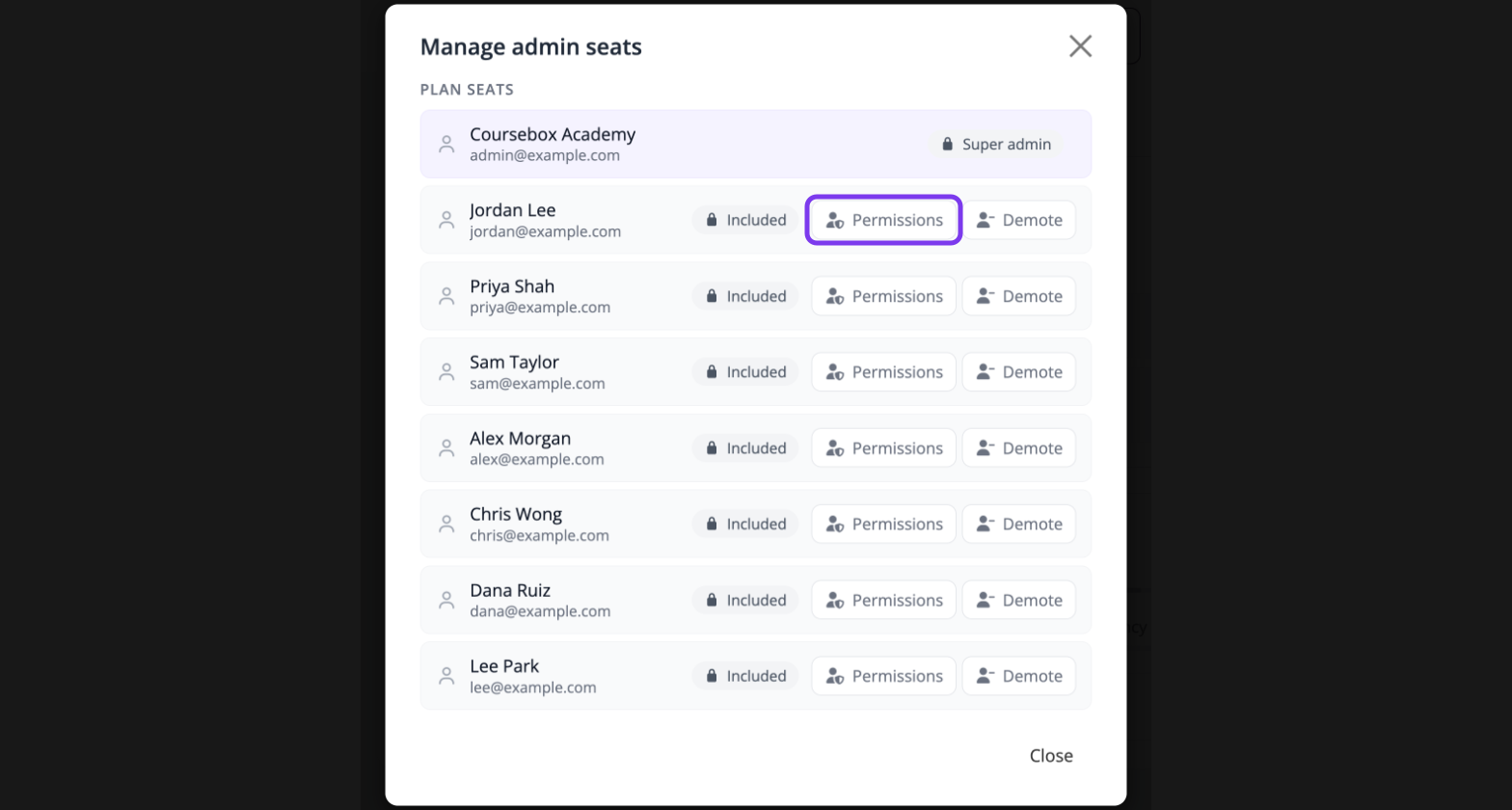Open Permissions for Lee Park
The height and width of the screenshot is (810, 1512).
click(x=883, y=676)
